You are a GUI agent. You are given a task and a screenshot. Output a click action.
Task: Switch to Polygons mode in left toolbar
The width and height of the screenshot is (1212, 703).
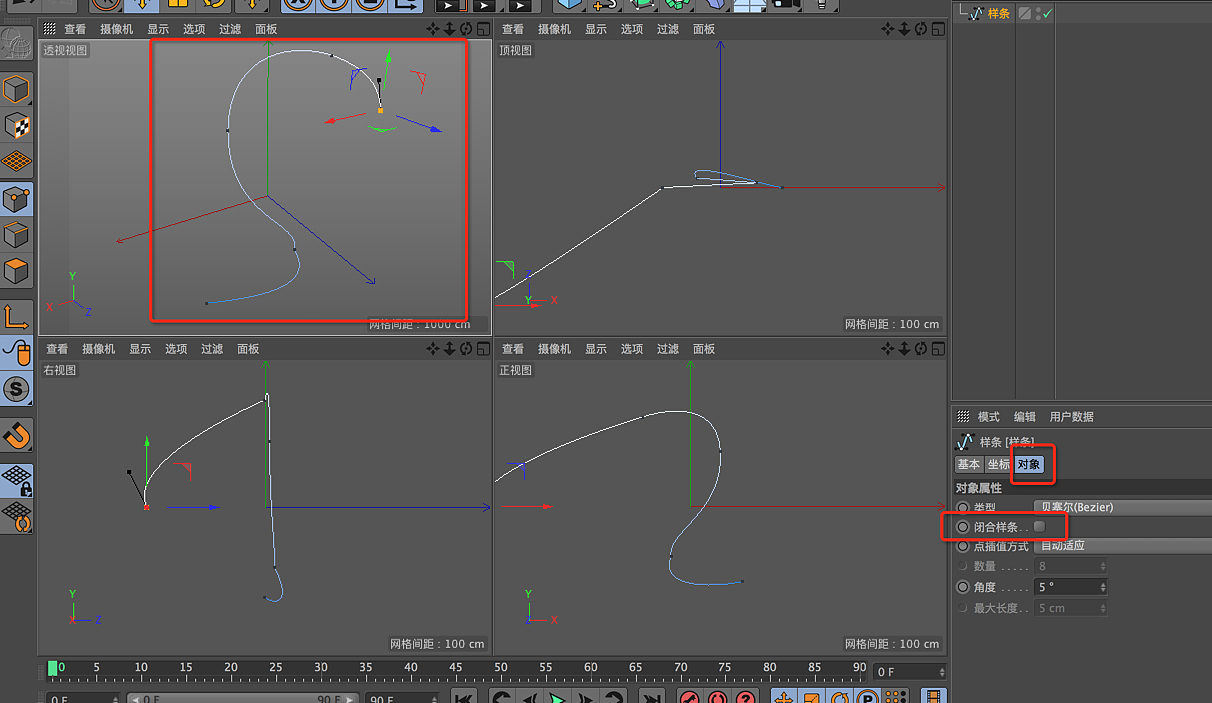[x=17, y=270]
